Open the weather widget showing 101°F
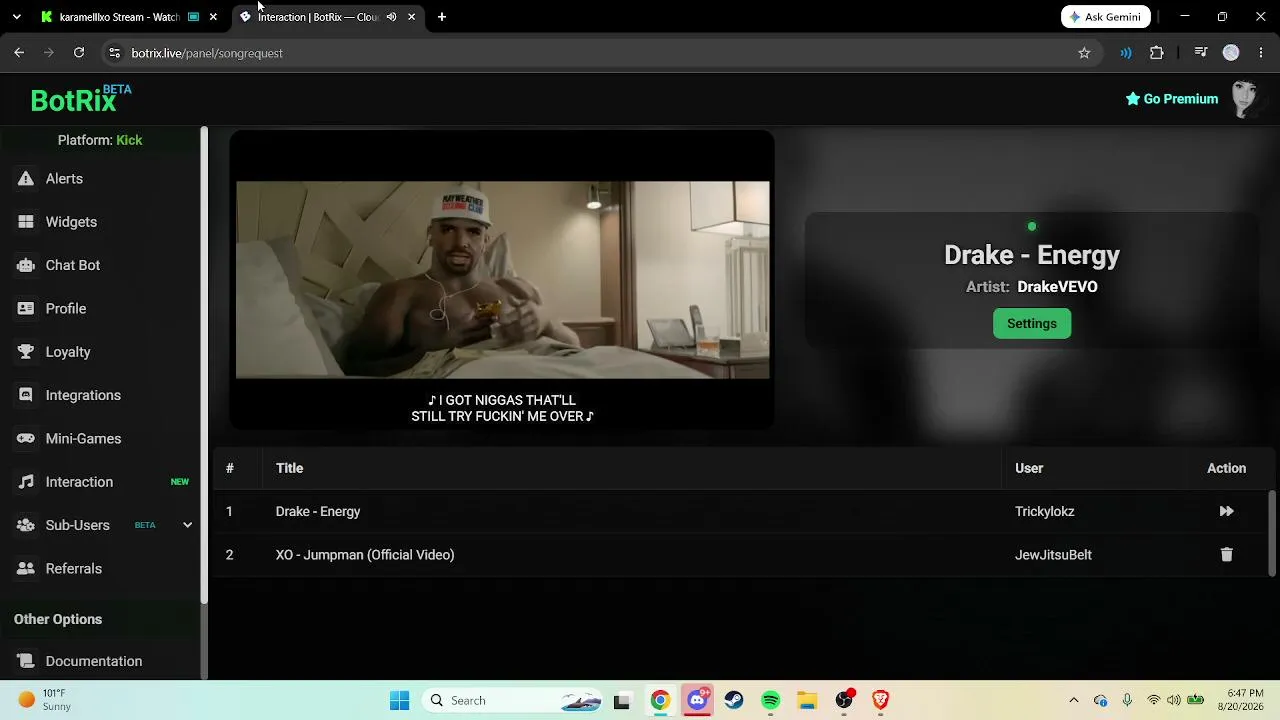 click(44, 700)
